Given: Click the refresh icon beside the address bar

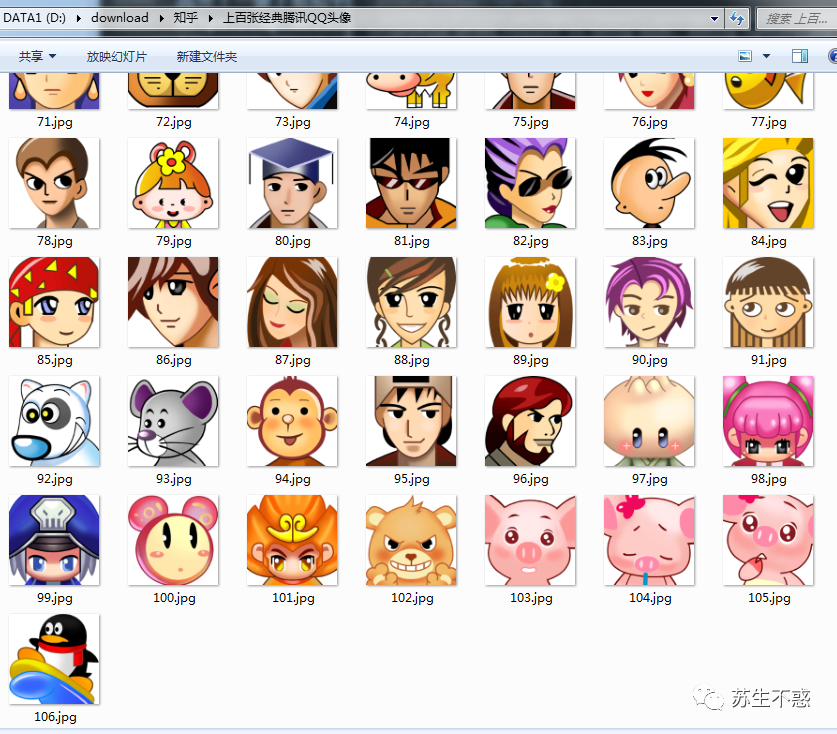Looking at the screenshot, I should pyautogui.click(x=737, y=19).
